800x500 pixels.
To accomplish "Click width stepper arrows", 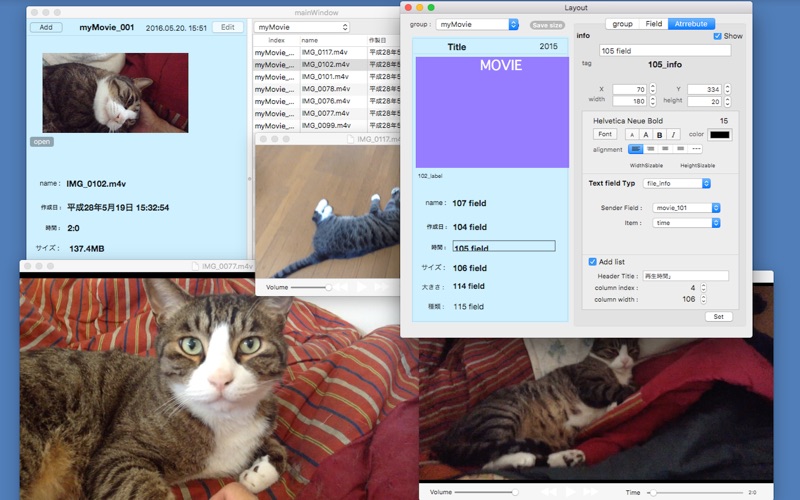I will (653, 101).
